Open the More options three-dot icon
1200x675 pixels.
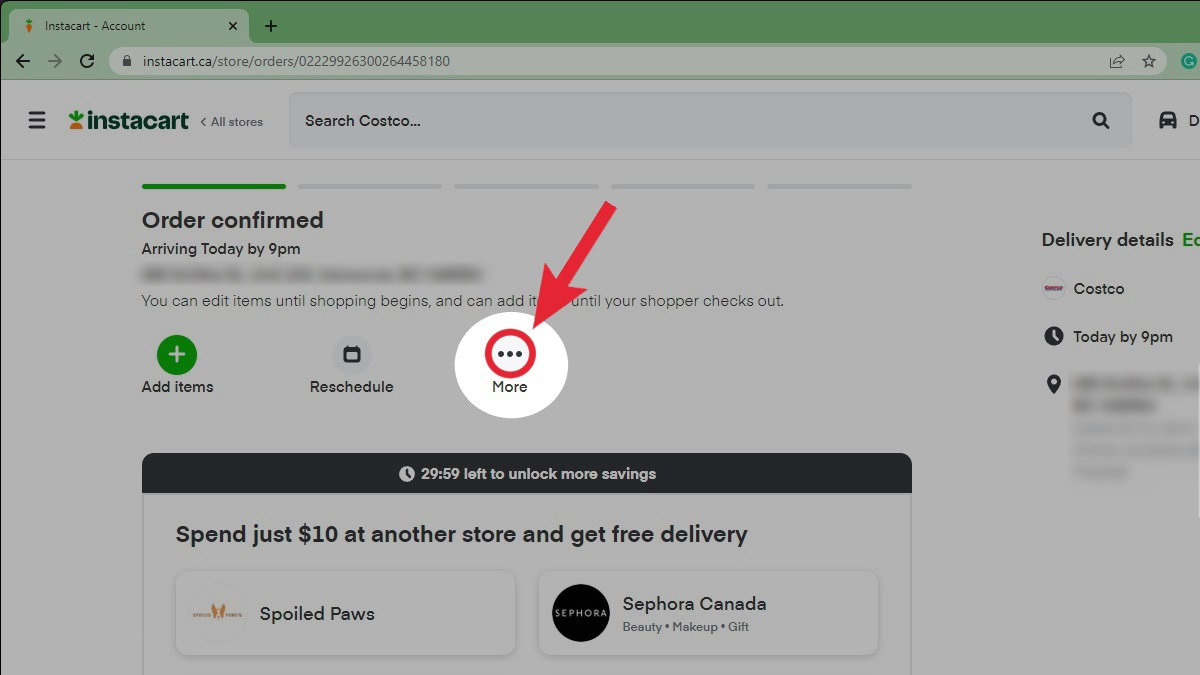510,354
